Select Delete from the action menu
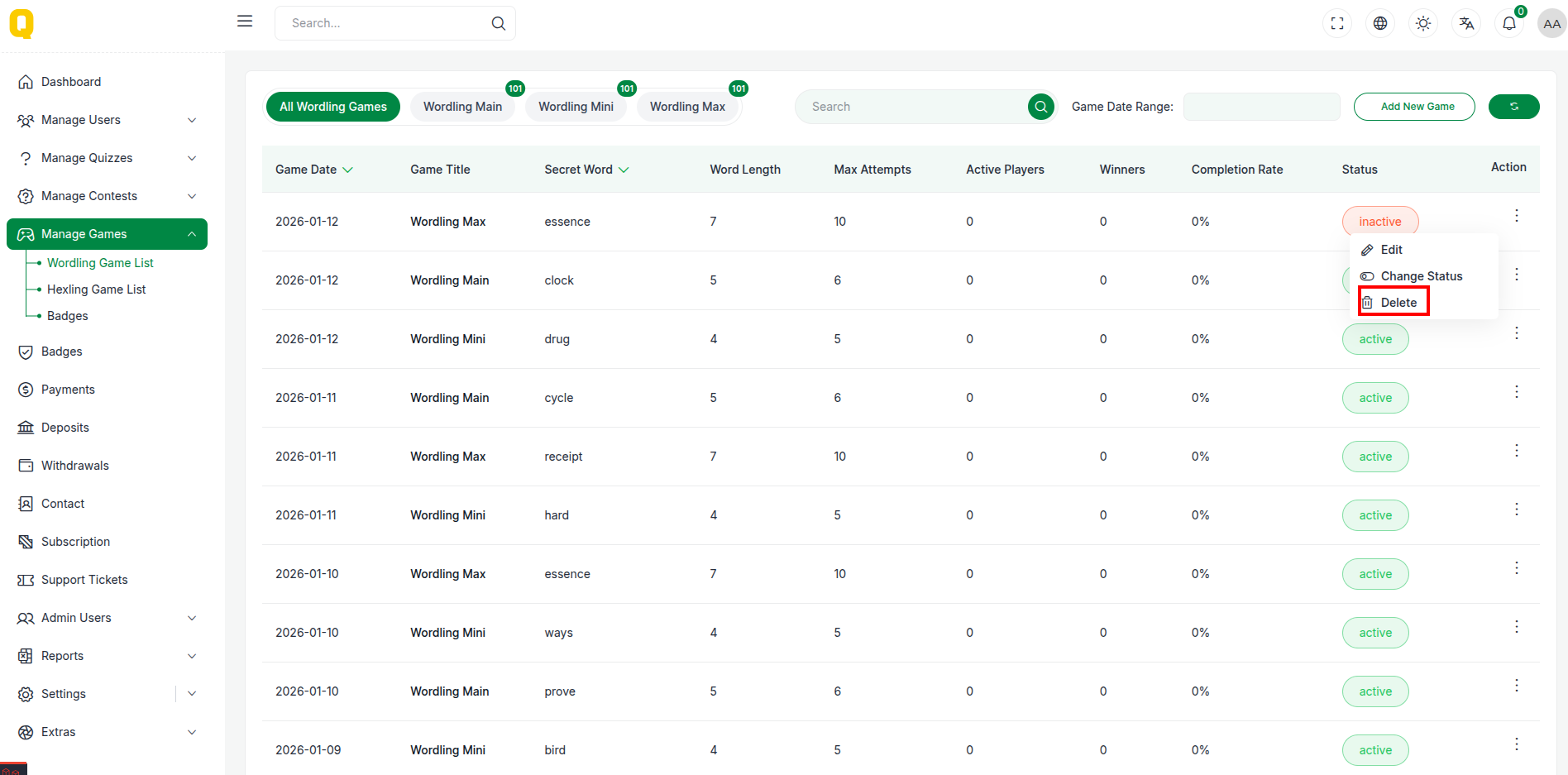This screenshot has height=775, width=1568. click(1398, 303)
